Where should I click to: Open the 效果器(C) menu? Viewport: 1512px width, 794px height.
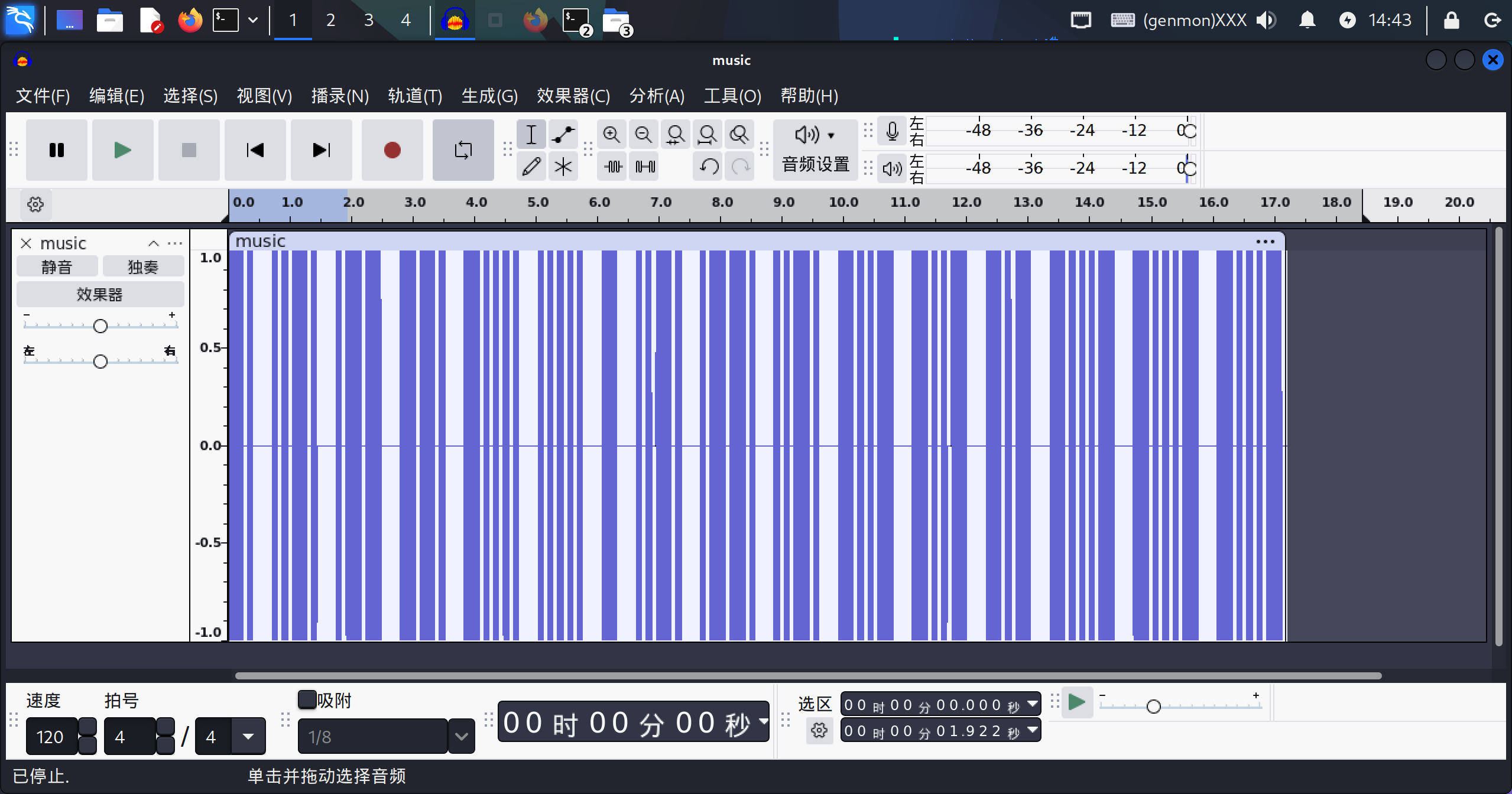tap(573, 96)
